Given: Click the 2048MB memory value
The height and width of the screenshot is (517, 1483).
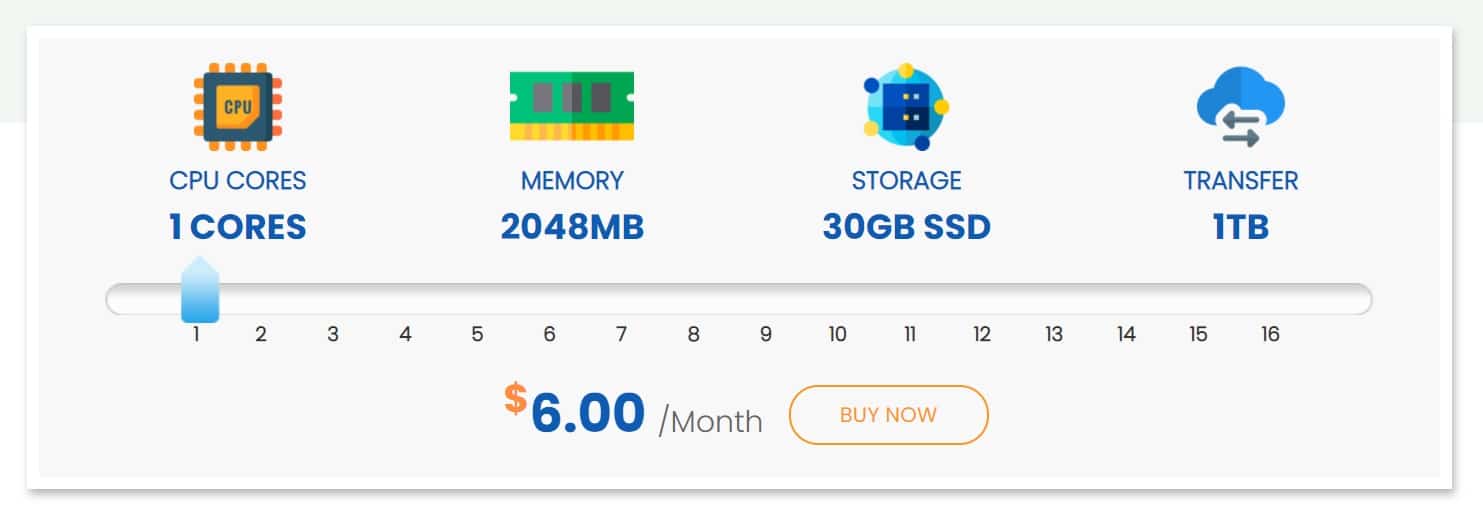Looking at the screenshot, I should pyautogui.click(x=572, y=228).
